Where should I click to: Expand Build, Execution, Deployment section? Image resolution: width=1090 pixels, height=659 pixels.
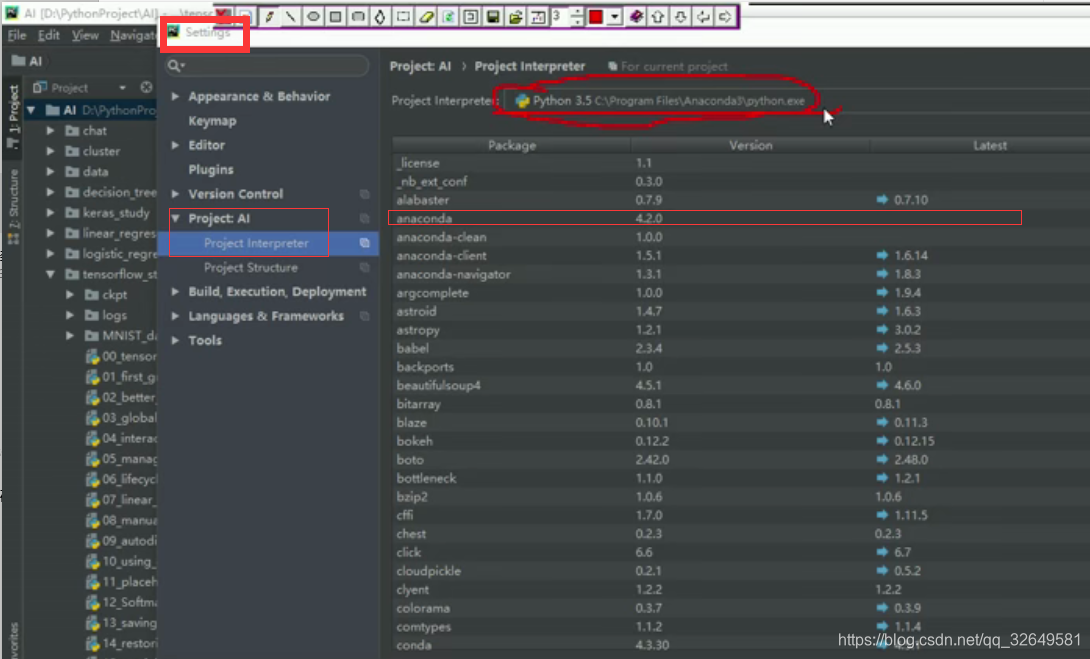click(x=175, y=291)
